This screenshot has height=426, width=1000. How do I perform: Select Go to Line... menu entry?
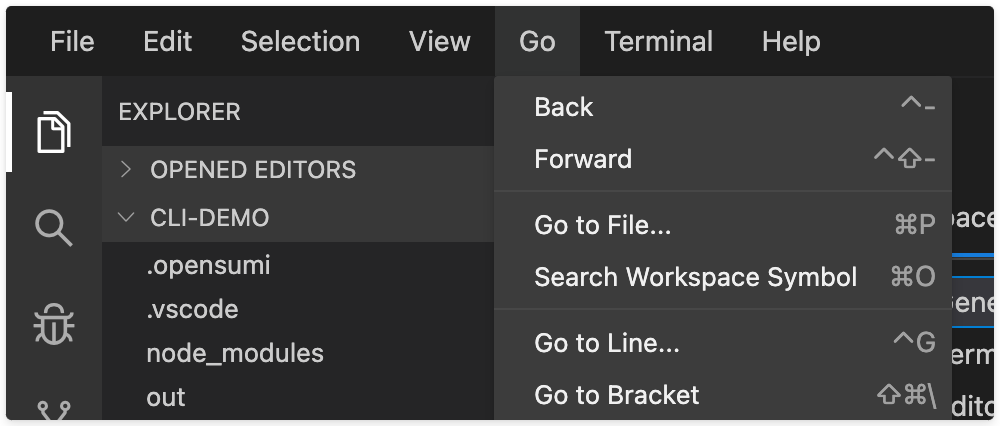point(723,343)
